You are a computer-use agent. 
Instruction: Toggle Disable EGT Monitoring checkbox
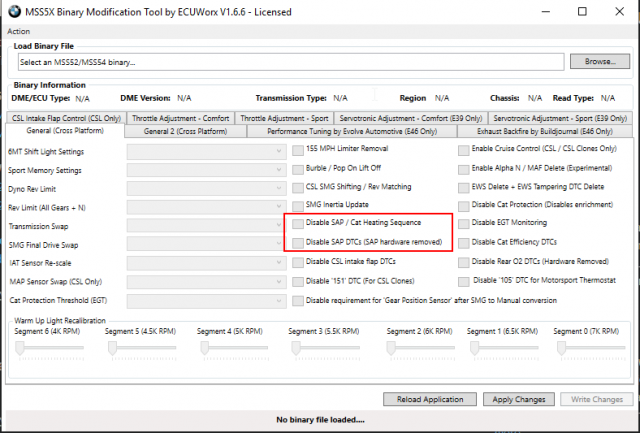click(x=464, y=224)
